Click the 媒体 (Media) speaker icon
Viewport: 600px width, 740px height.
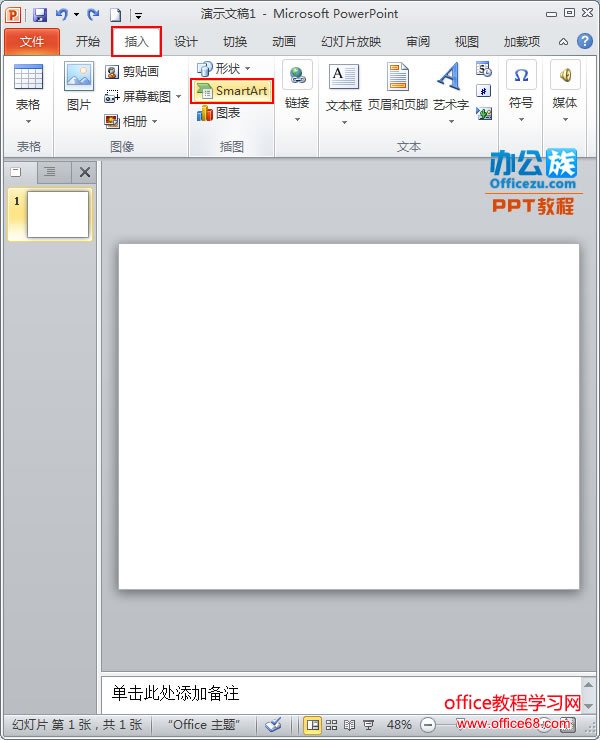(566, 75)
